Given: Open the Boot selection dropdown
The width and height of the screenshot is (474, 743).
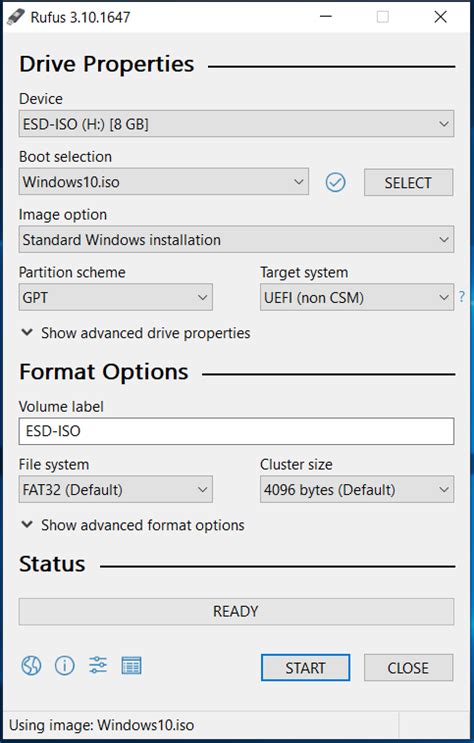Looking at the screenshot, I should pyautogui.click(x=164, y=181).
